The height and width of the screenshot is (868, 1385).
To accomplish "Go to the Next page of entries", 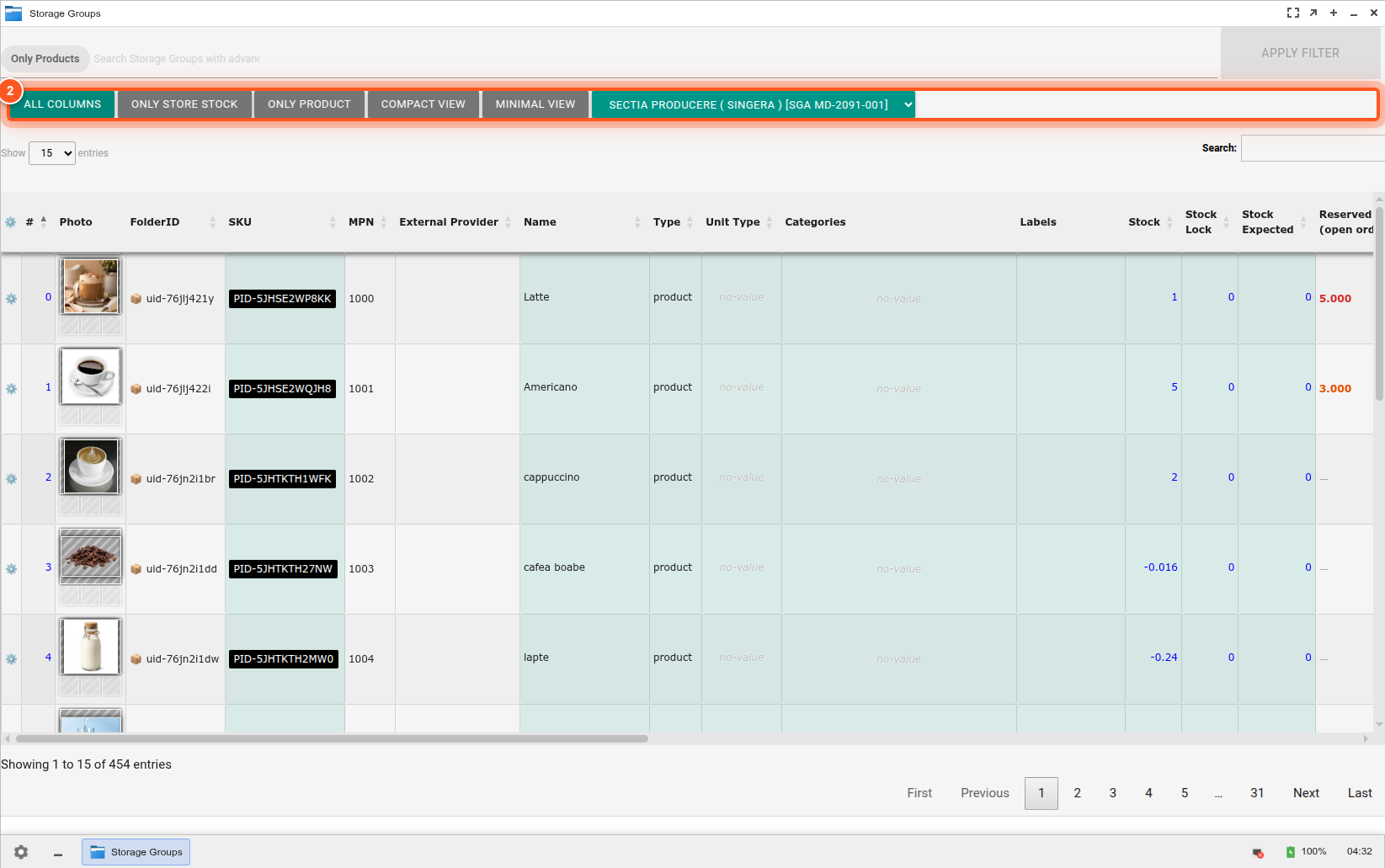I will (1306, 793).
